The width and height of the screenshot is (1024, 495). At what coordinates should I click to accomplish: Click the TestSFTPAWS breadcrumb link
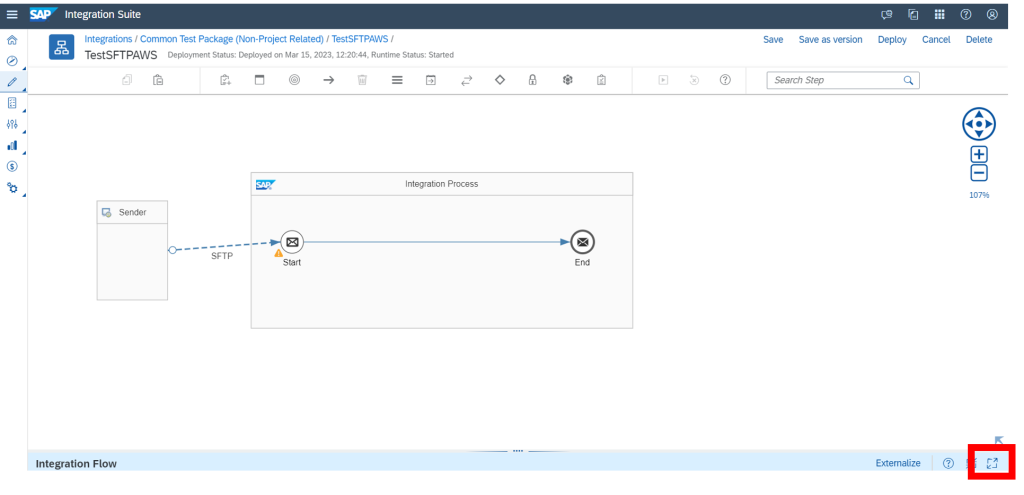click(x=360, y=39)
